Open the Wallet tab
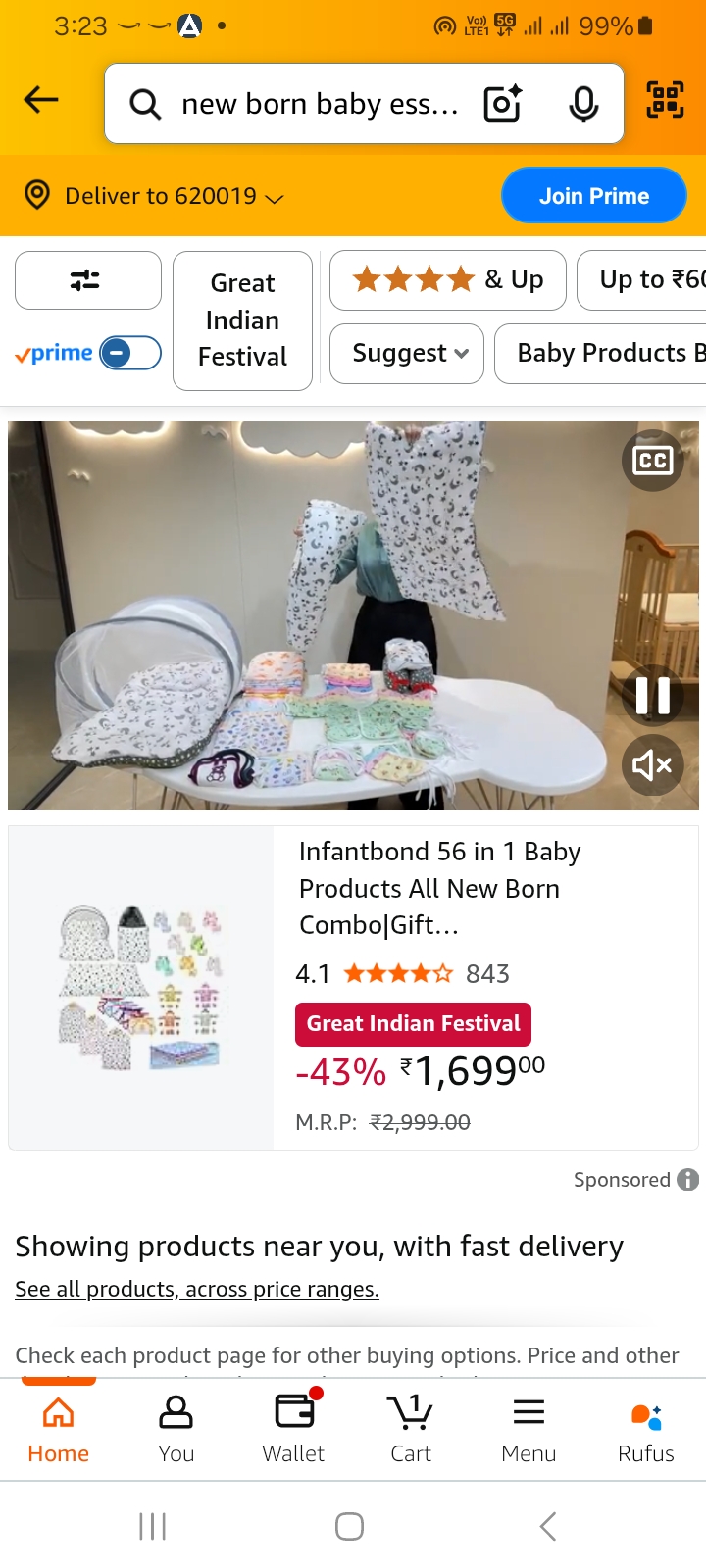Image resolution: width=706 pixels, height=1568 pixels. coord(293,1430)
